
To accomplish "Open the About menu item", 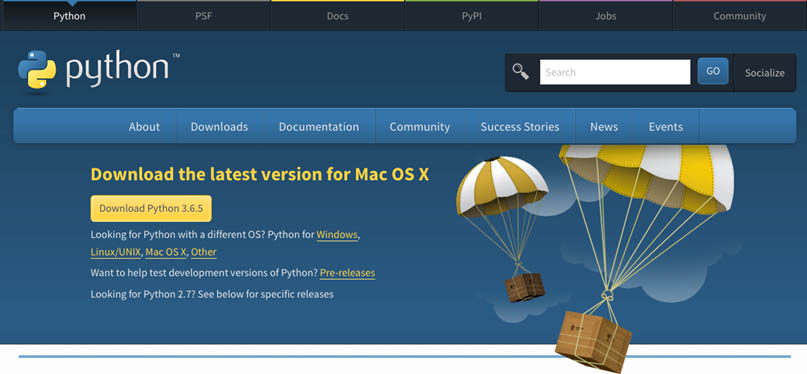I will coord(144,127).
